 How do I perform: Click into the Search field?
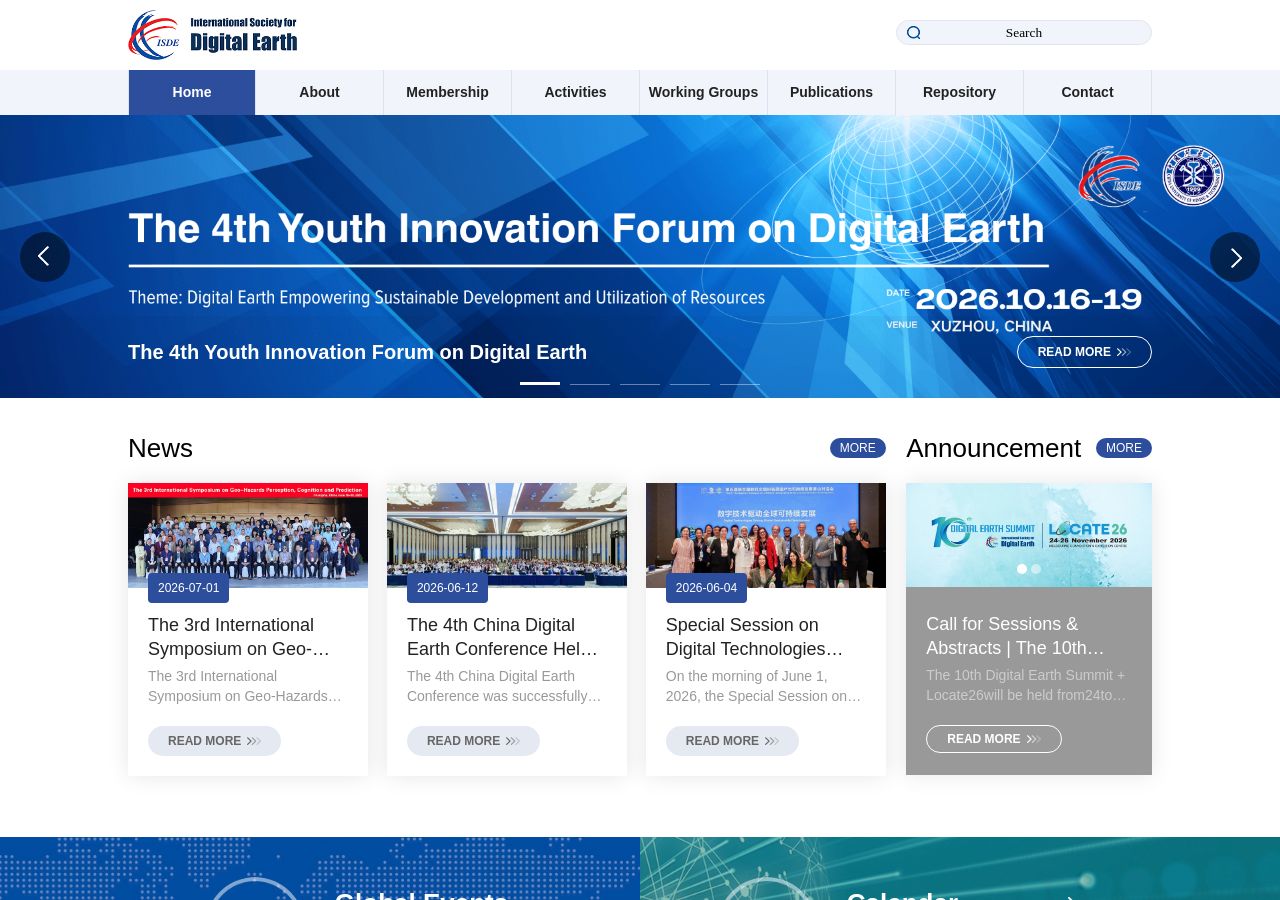[1024, 33]
